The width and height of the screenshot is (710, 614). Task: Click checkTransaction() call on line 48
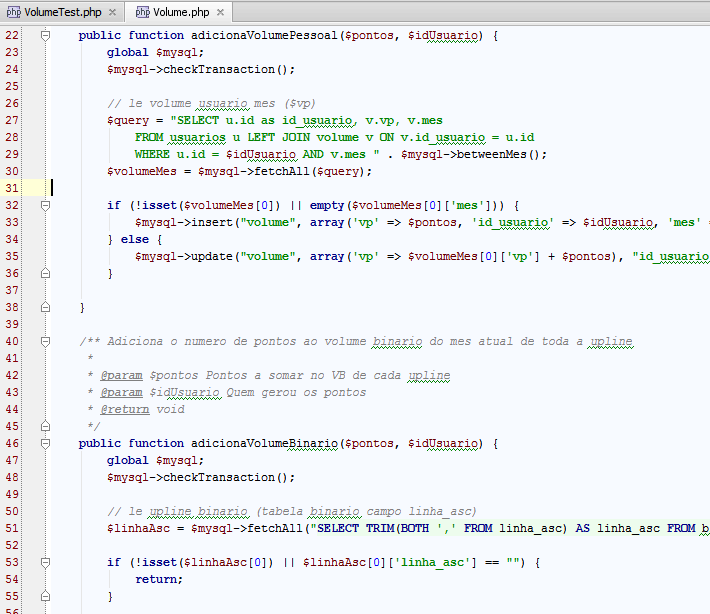(229, 477)
